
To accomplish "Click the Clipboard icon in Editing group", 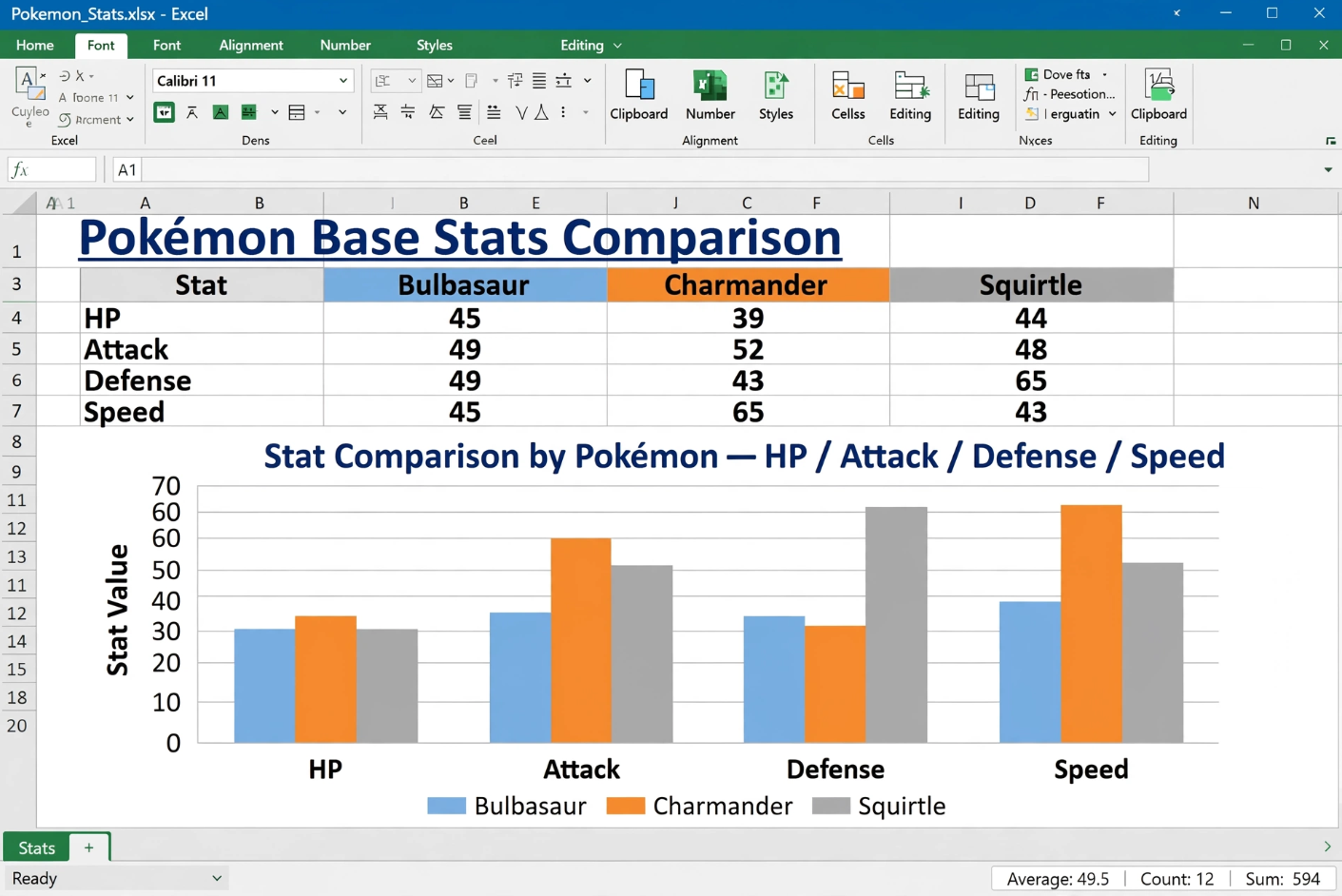I will click(1158, 85).
